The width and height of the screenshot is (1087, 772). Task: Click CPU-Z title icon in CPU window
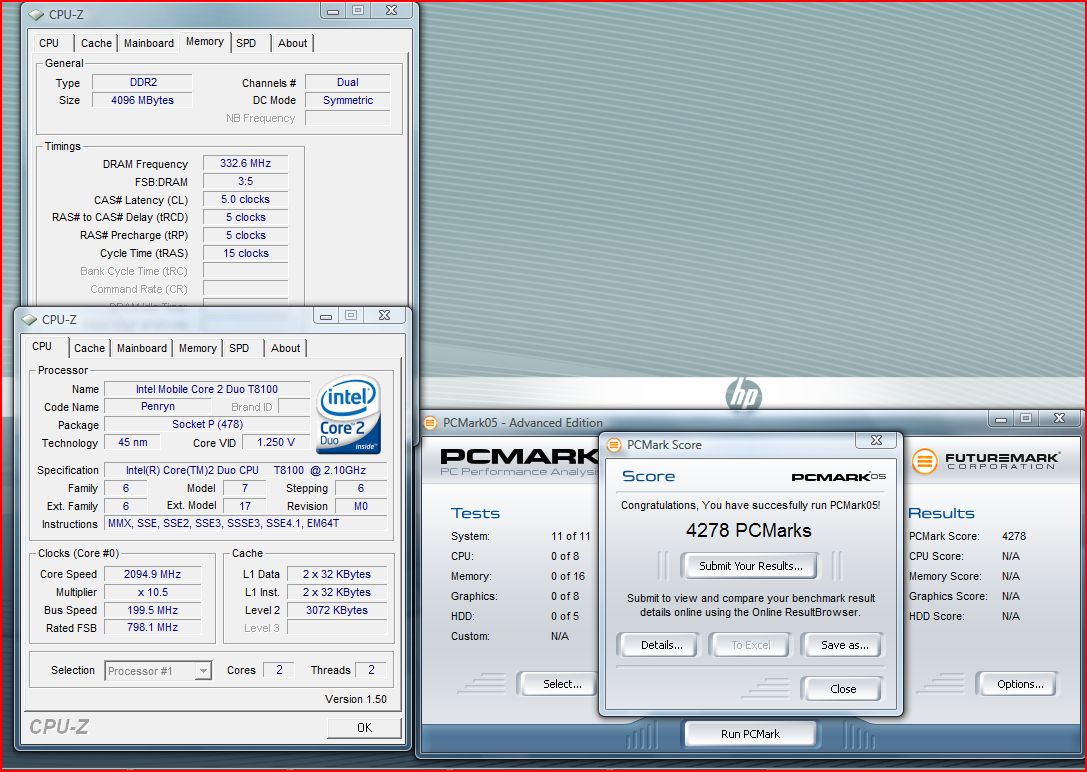(x=29, y=319)
